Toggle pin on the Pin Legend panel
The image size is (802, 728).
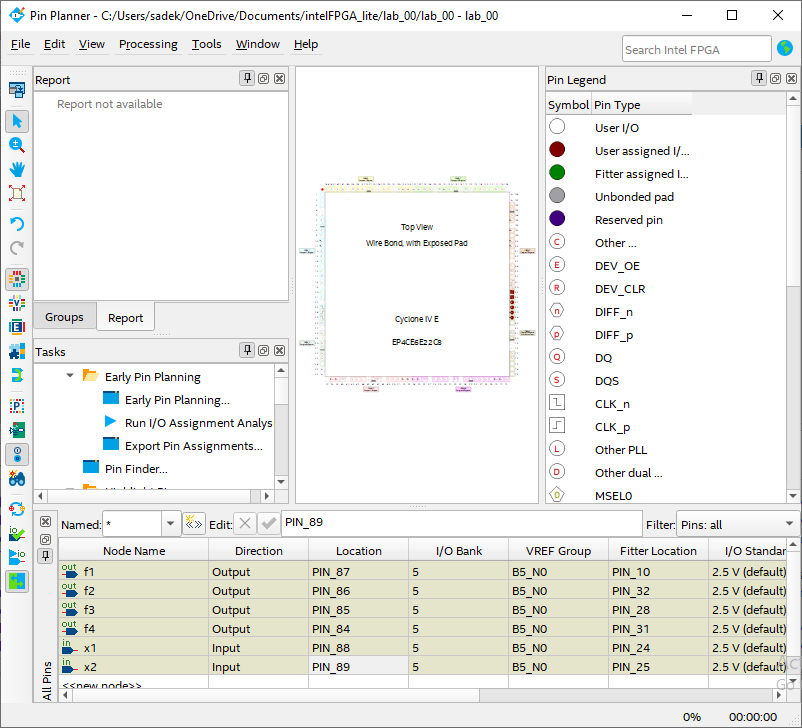pyautogui.click(x=760, y=79)
